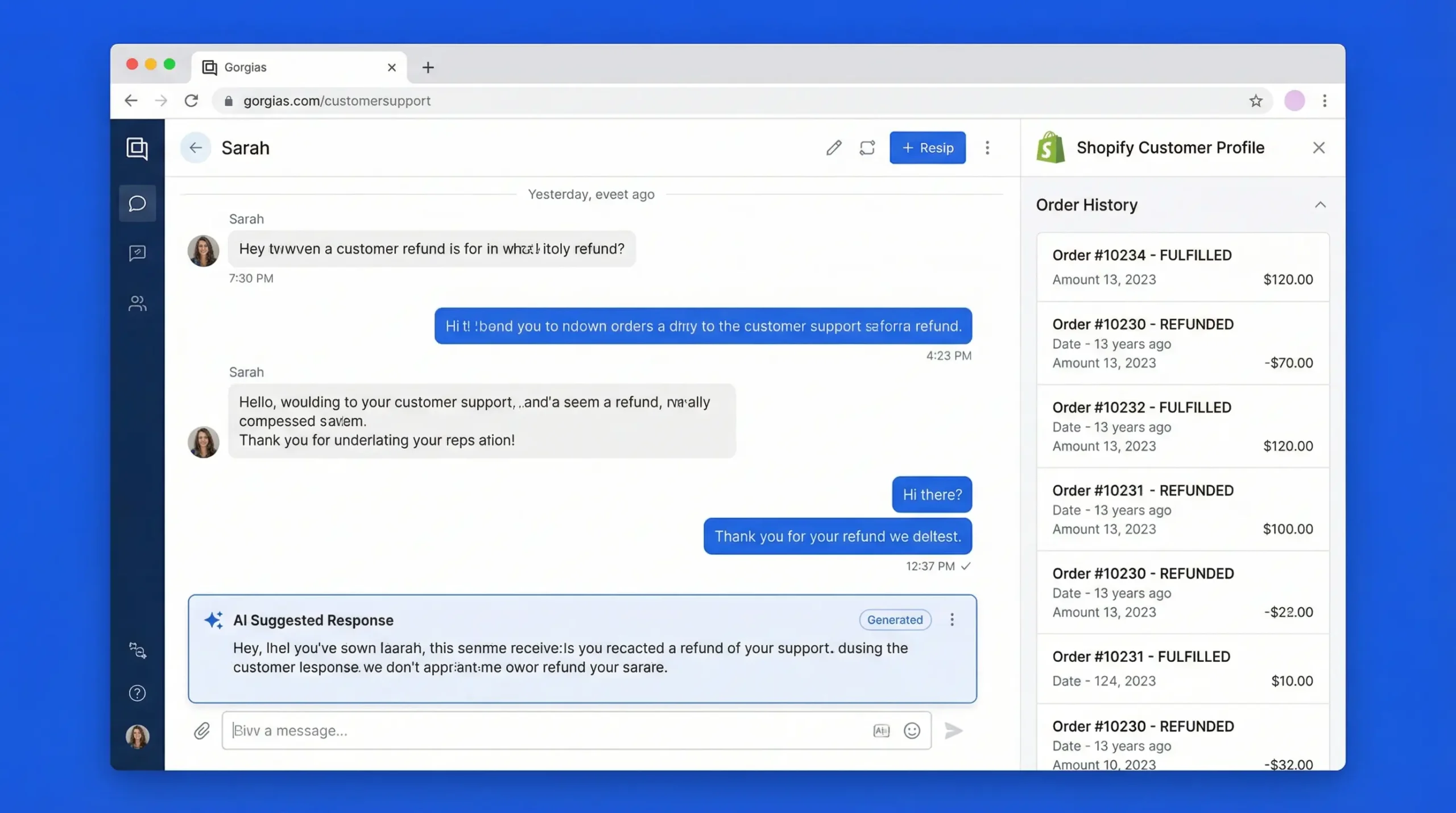Click the AI suggested response text

pyautogui.click(x=570, y=658)
